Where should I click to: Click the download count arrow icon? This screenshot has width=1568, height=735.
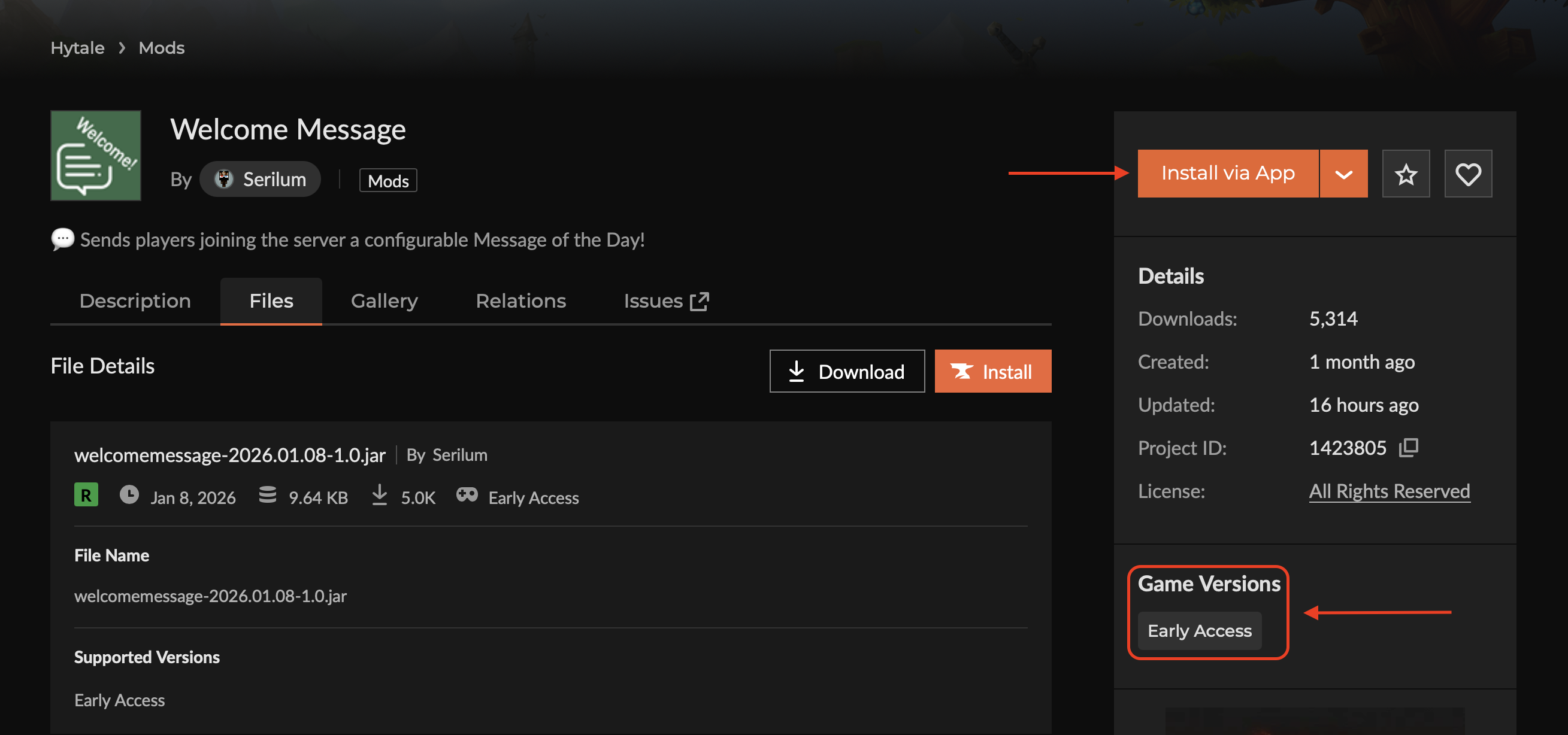click(x=379, y=495)
